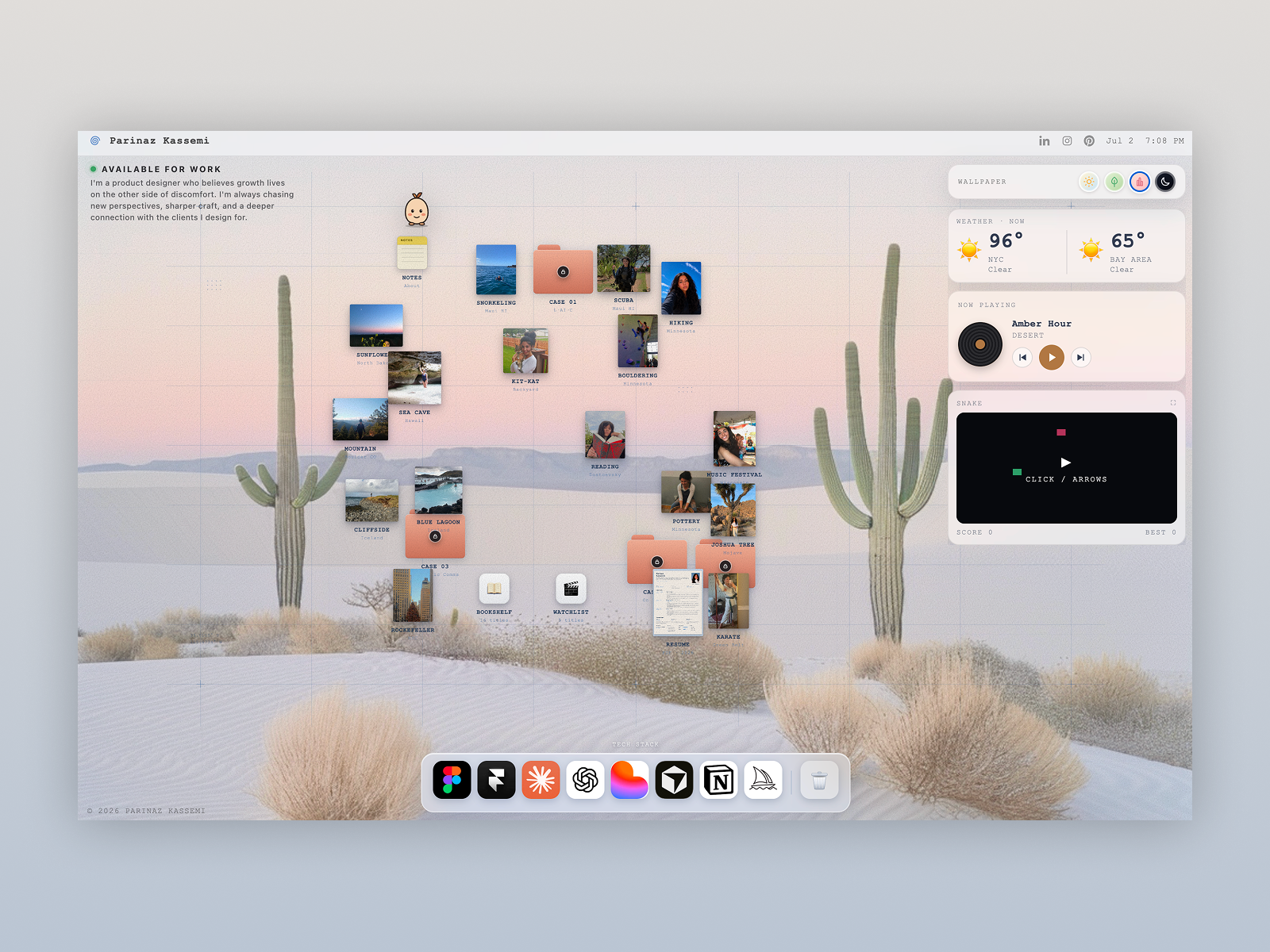The height and width of the screenshot is (952, 1270).
Task: Open the Watchlist clapperboard icon
Action: (571, 589)
